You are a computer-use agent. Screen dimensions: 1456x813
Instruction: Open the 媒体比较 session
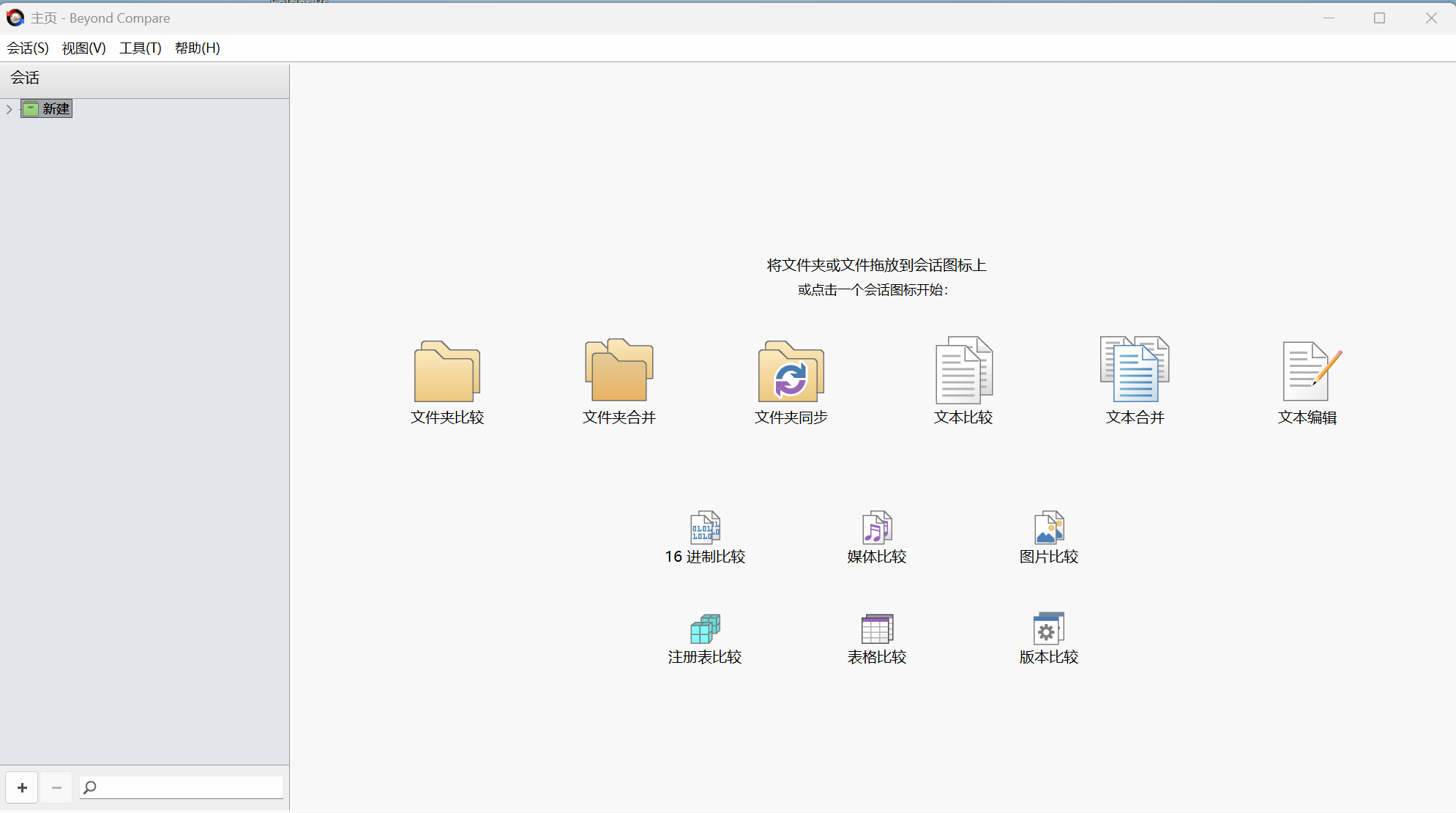coord(876,535)
